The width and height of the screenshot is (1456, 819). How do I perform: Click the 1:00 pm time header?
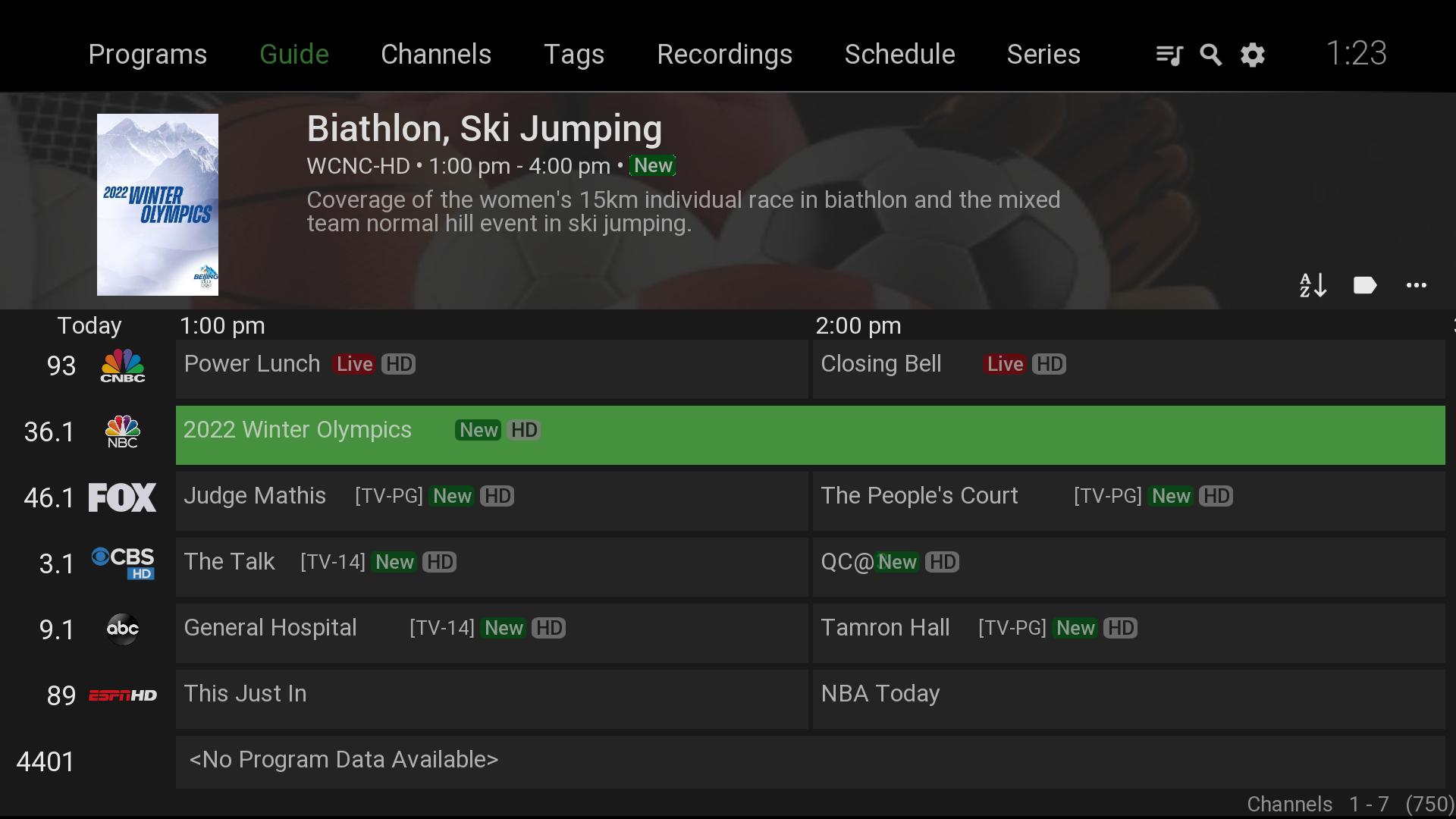pyautogui.click(x=222, y=326)
